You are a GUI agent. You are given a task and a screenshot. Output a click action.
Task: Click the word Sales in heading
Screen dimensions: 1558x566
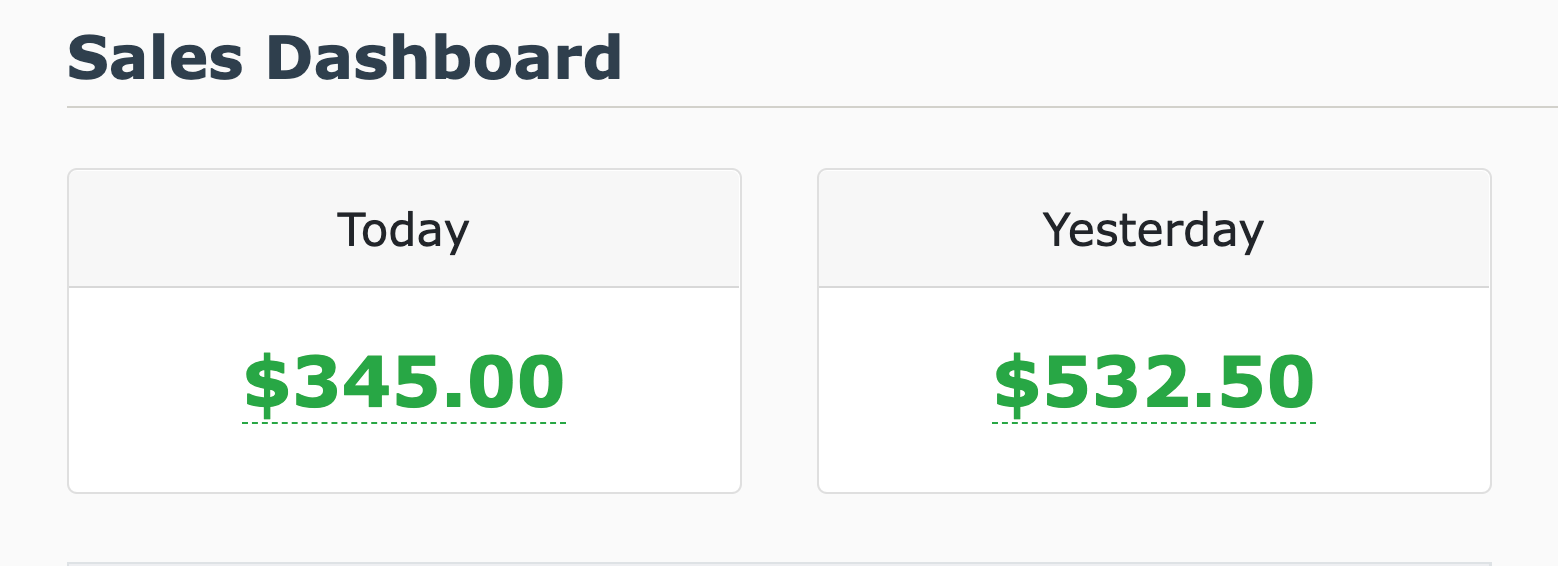[x=155, y=58]
